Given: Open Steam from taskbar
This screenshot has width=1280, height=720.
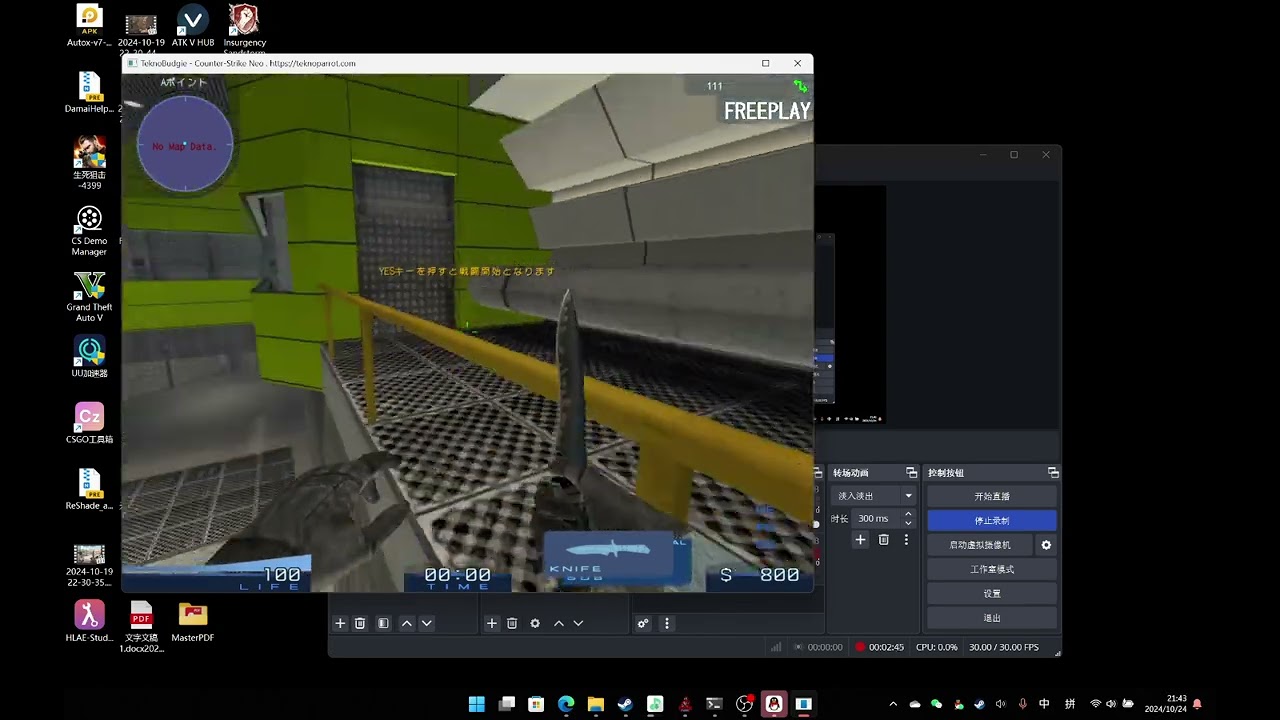Looking at the screenshot, I should pos(625,704).
